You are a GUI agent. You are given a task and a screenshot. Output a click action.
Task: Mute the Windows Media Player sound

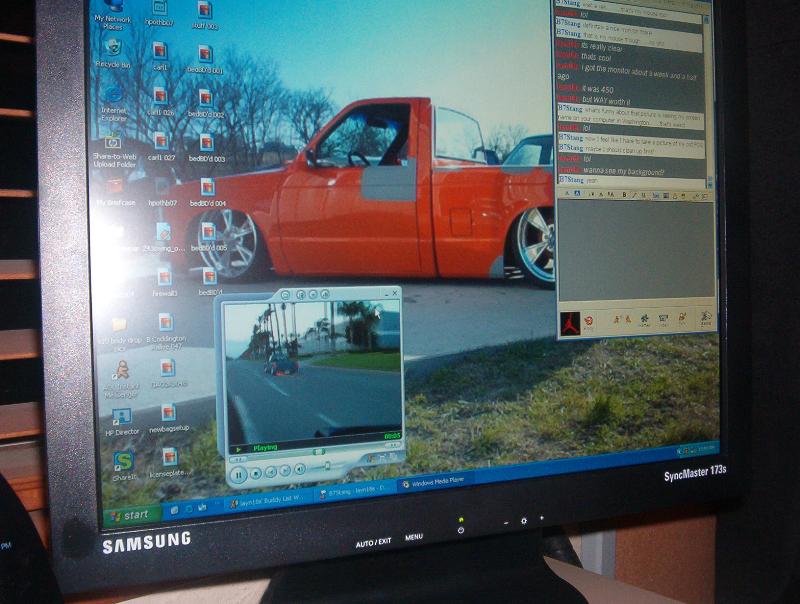[301, 466]
